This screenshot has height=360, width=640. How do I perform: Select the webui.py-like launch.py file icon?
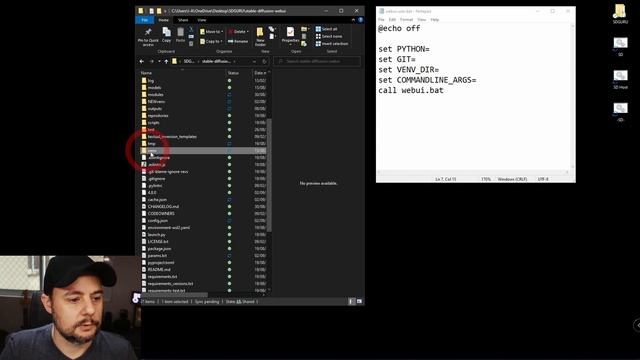point(144,234)
